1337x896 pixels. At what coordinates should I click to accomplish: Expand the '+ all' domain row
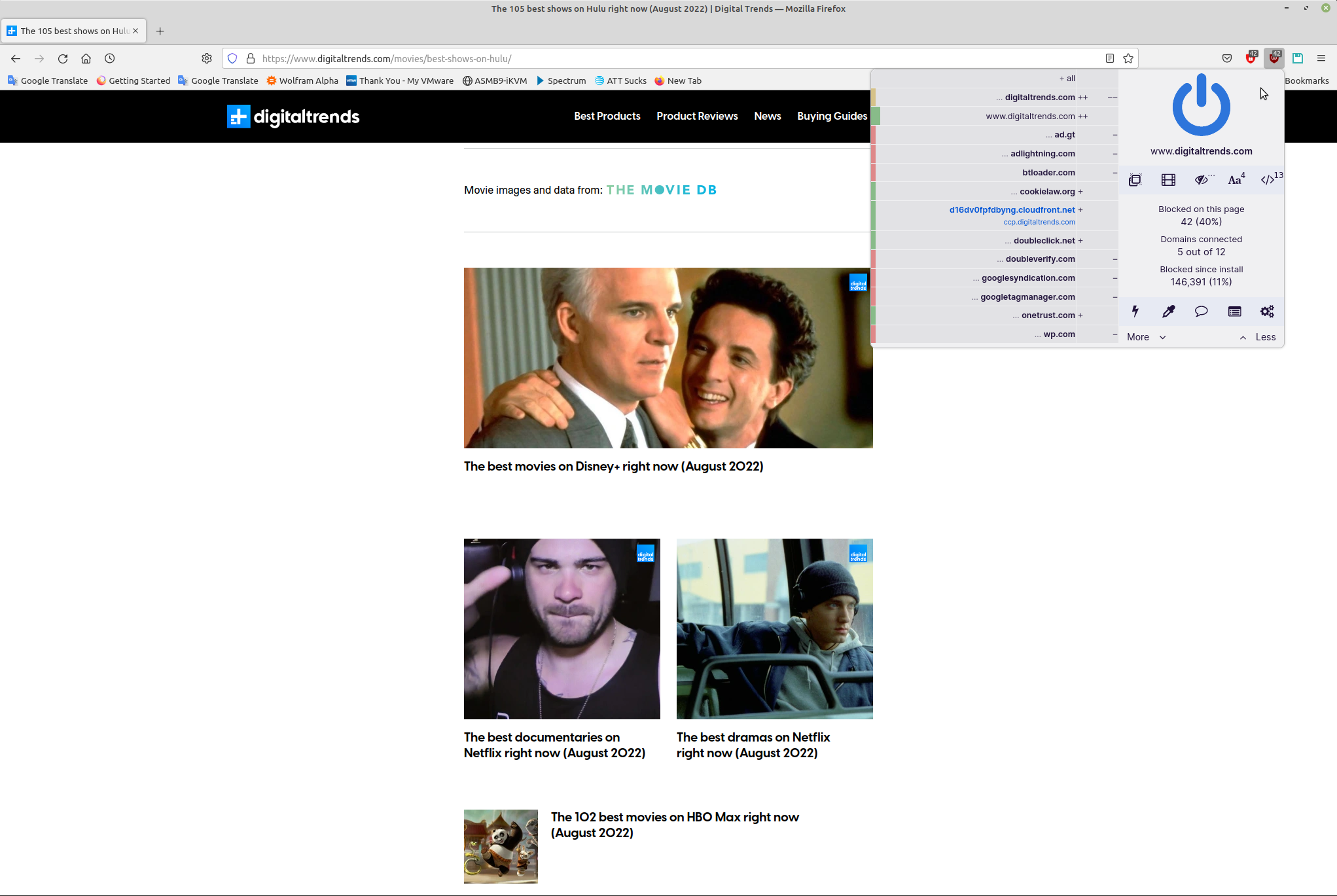pos(1067,79)
